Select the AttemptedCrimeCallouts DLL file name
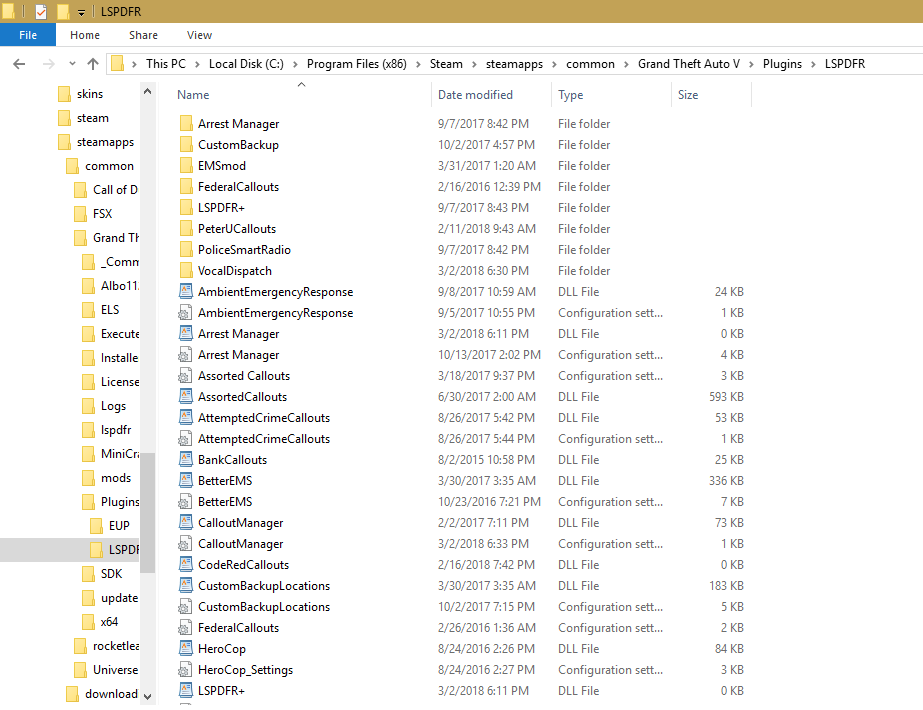This screenshot has height=710, width=923. (264, 417)
